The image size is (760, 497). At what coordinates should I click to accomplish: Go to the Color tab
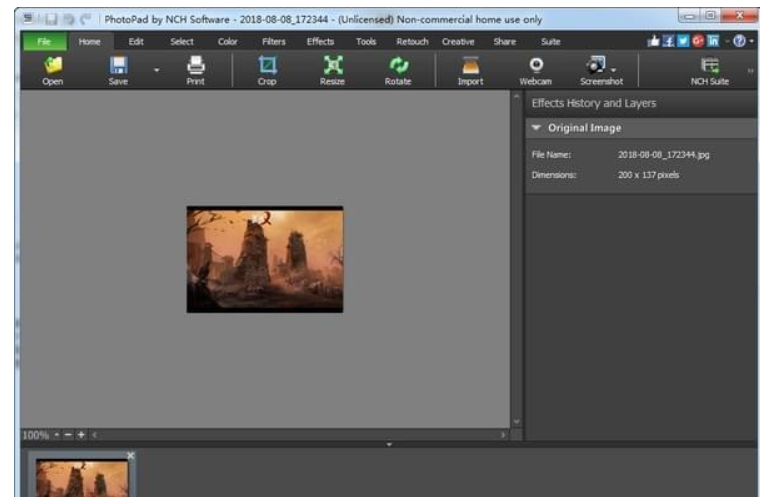point(227,42)
